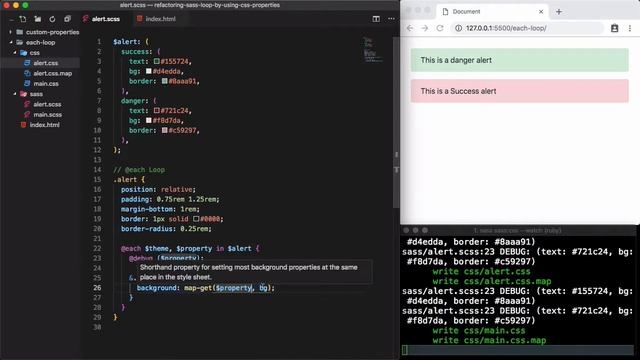Viewport: 640px width, 360px height.
Task: Click the Collapse Folders icon in explorer toolbar
Action: point(67,19)
